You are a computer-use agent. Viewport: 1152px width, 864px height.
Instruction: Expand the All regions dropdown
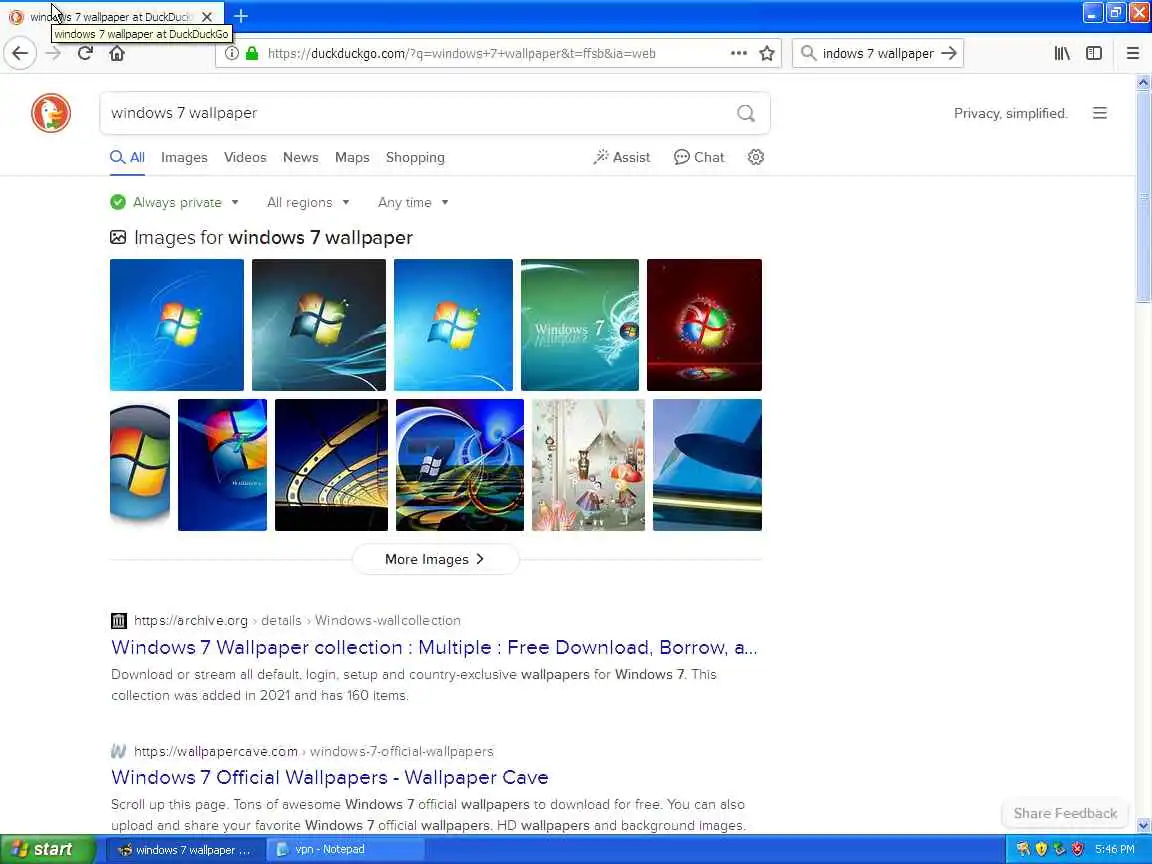(308, 202)
